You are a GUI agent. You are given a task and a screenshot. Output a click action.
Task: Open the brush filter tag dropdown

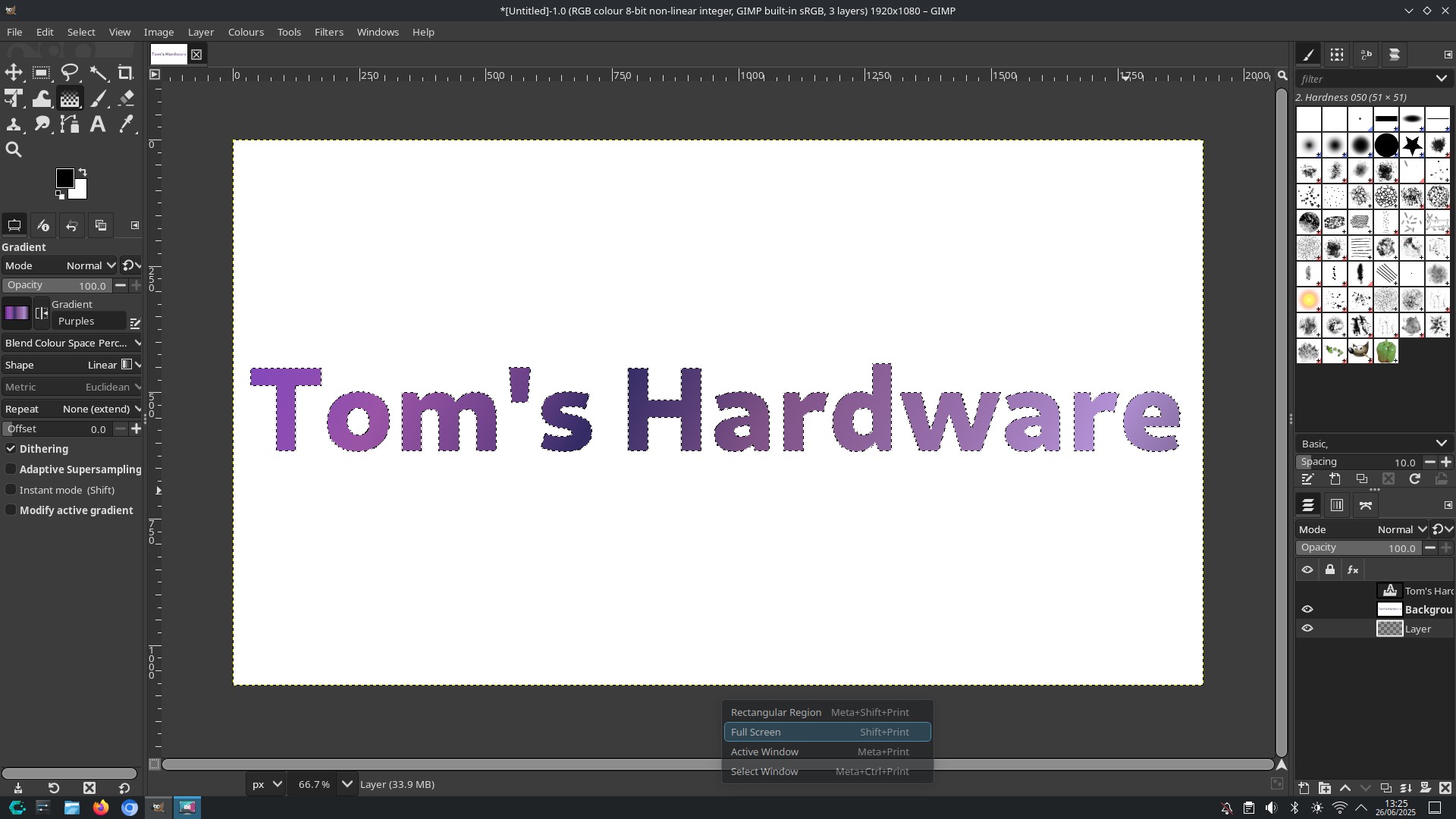point(1441,78)
